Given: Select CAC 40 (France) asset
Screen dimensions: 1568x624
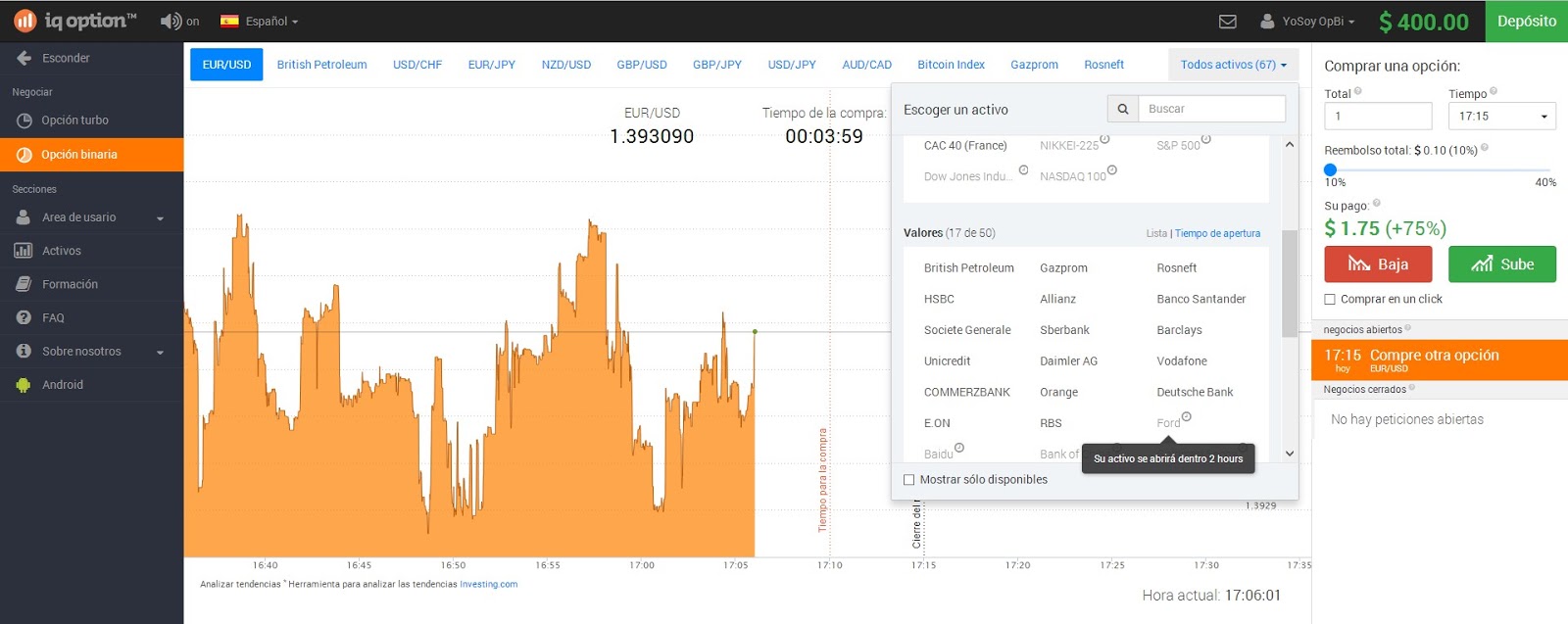Looking at the screenshot, I should [965, 146].
